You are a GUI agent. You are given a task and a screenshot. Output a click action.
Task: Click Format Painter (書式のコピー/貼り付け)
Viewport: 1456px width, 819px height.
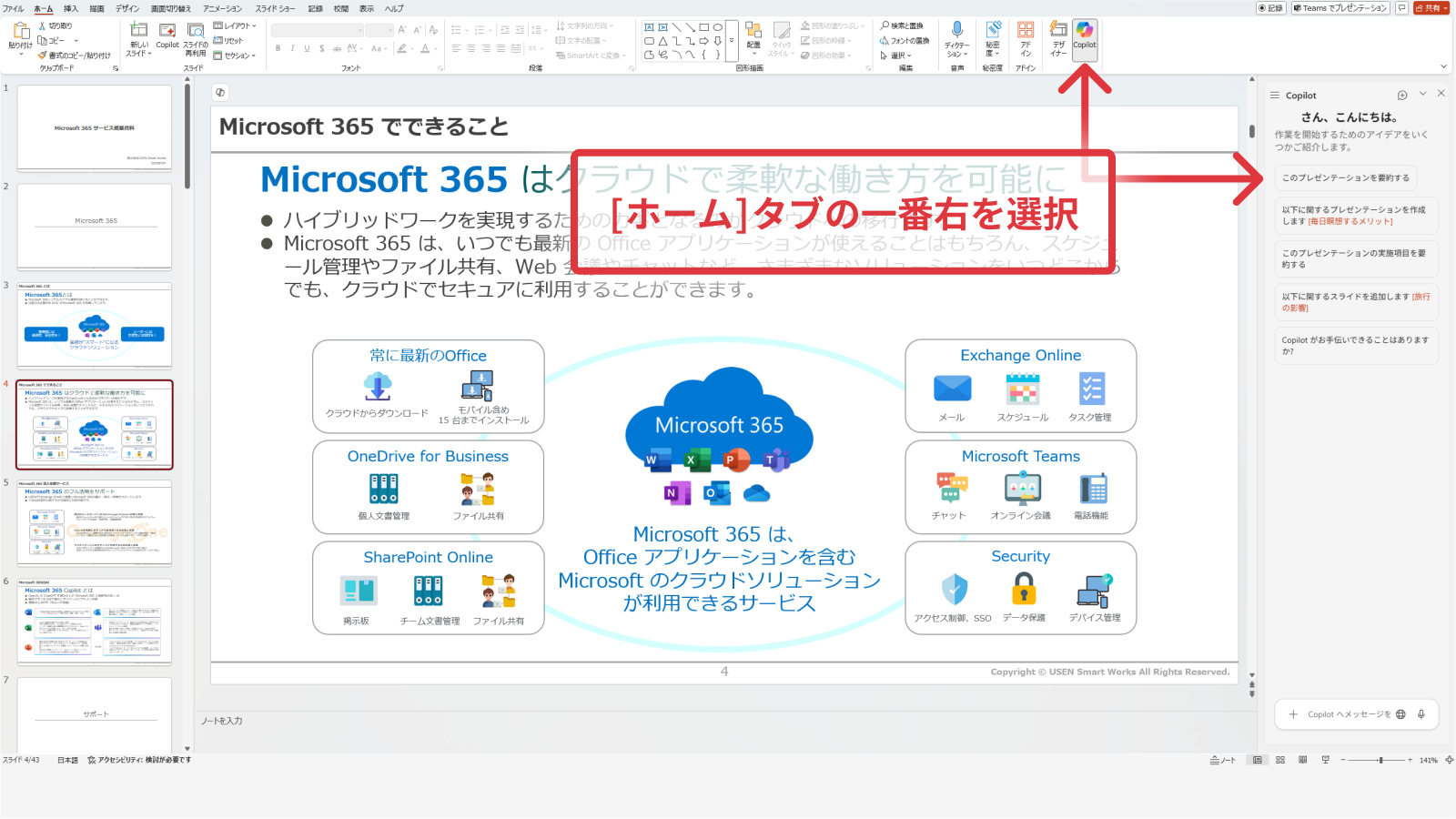point(74,56)
